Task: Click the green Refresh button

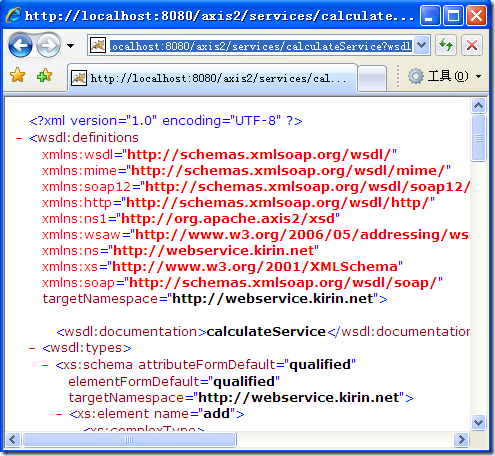Action: click(446, 45)
